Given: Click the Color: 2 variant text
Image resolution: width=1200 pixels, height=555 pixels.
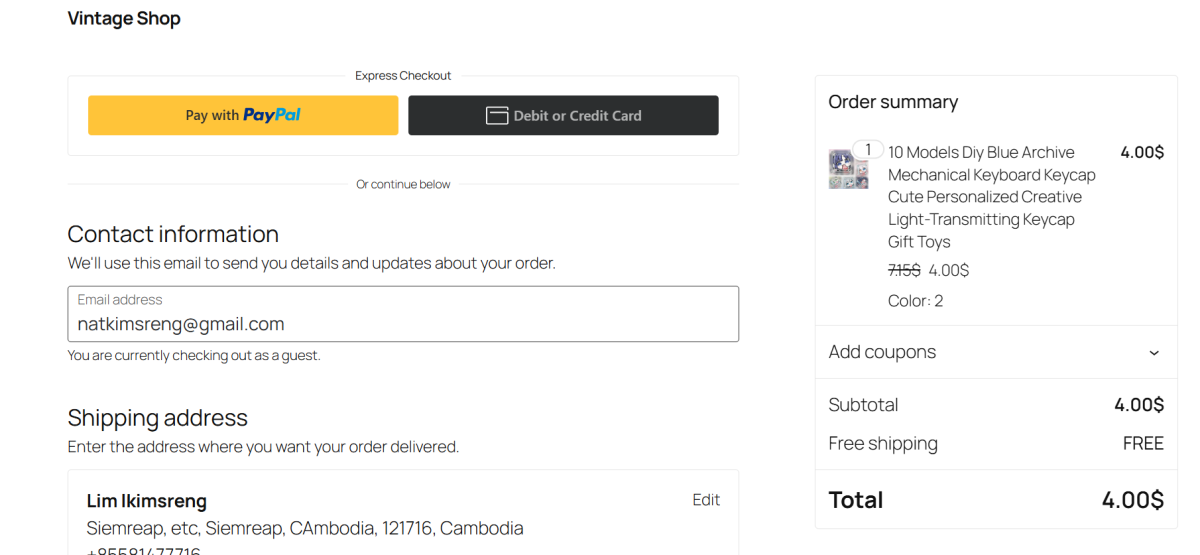Looking at the screenshot, I should pyautogui.click(x=915, y=301).
